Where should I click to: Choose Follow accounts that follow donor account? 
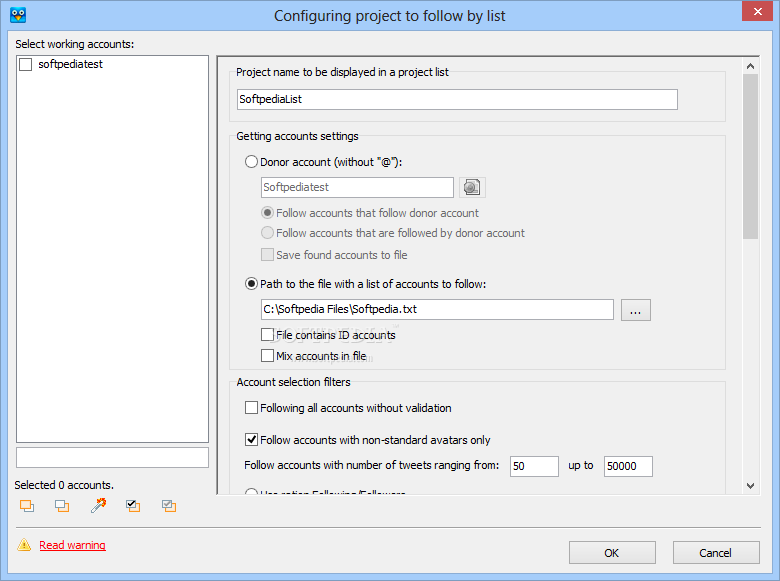click(267, 213)
